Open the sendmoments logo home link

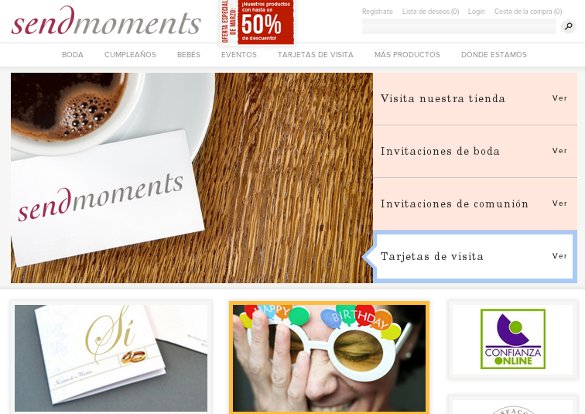pos(106,22)
